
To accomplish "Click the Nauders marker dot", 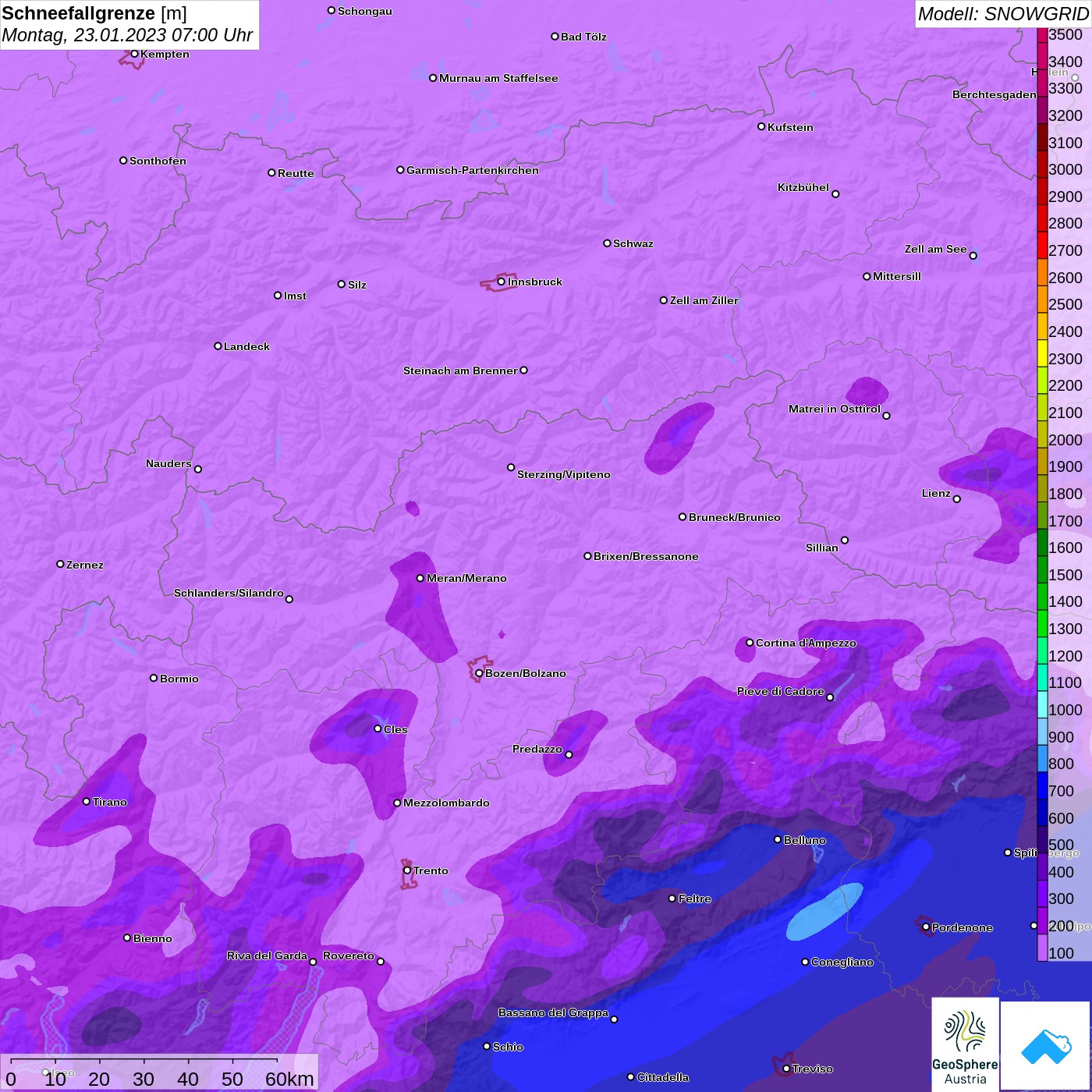I will click(198, 469).
